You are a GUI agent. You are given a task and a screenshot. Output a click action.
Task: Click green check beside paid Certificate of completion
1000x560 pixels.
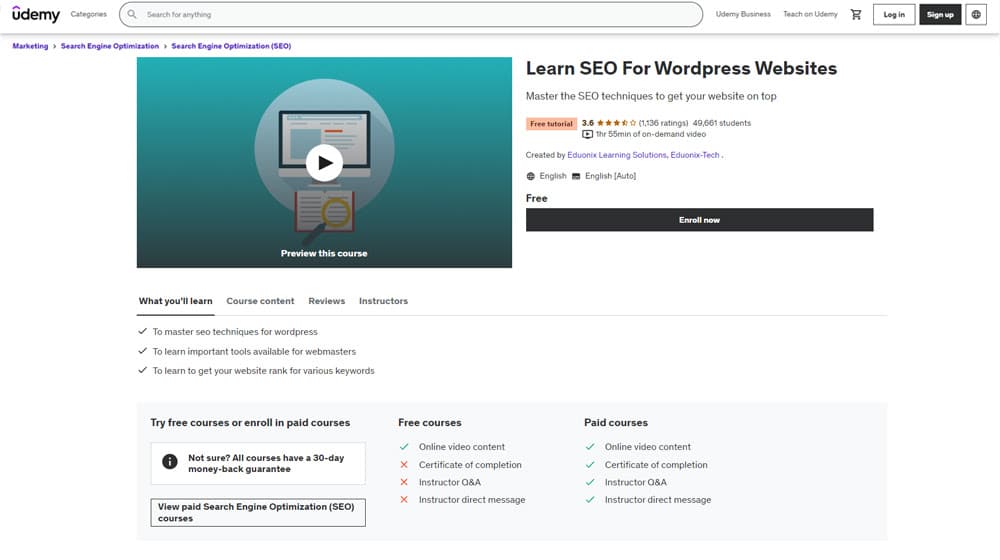590,465
